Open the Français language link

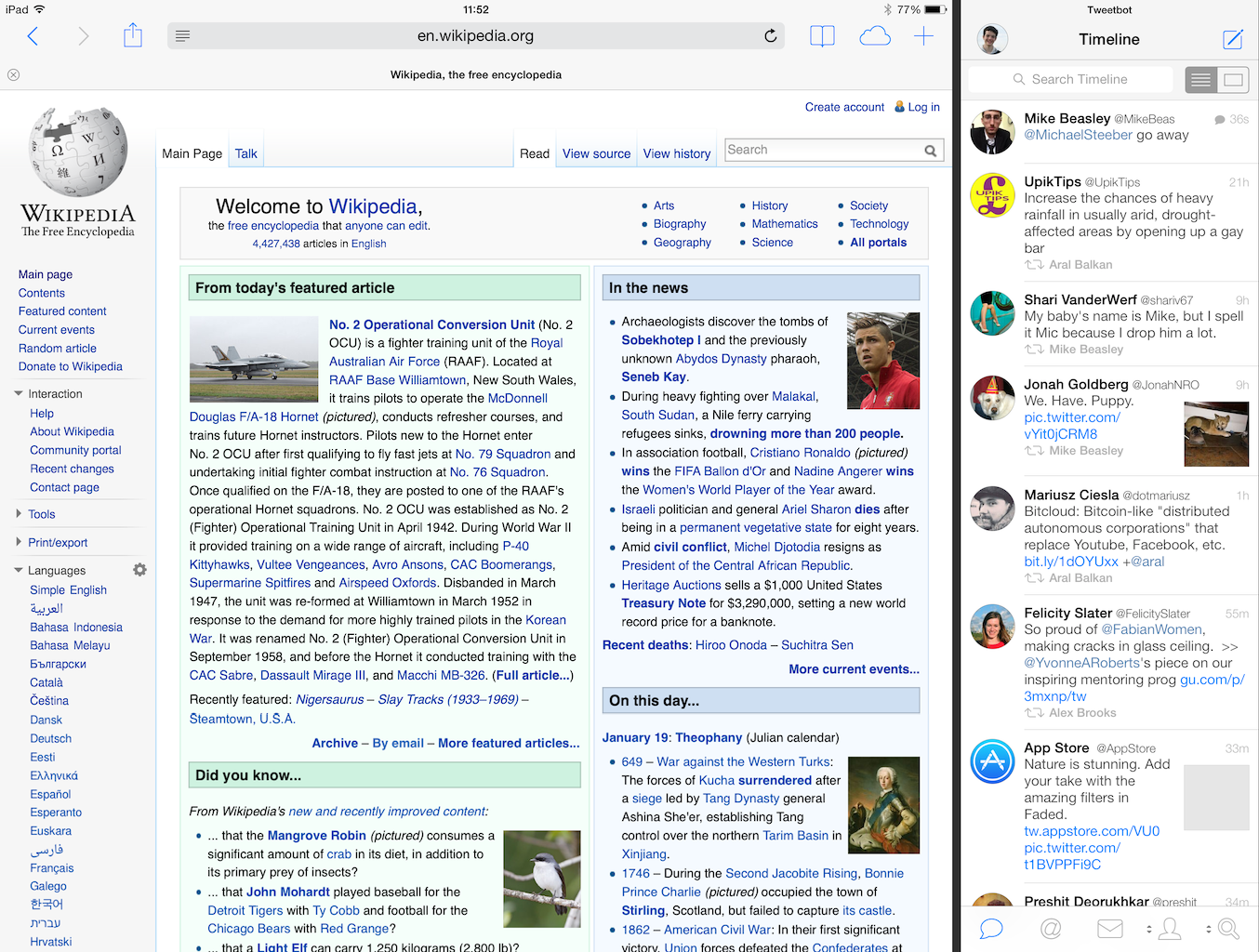coord(51,868)
